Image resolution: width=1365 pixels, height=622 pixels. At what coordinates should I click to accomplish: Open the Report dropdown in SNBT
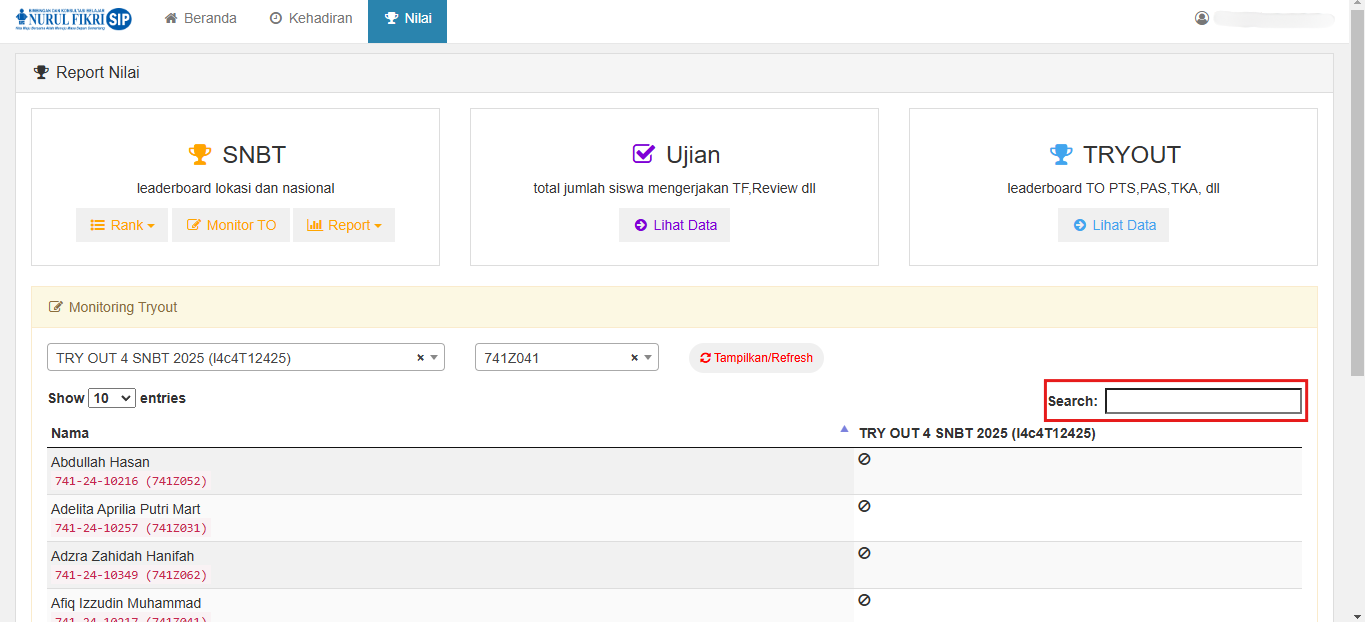(x=343, y=225)
